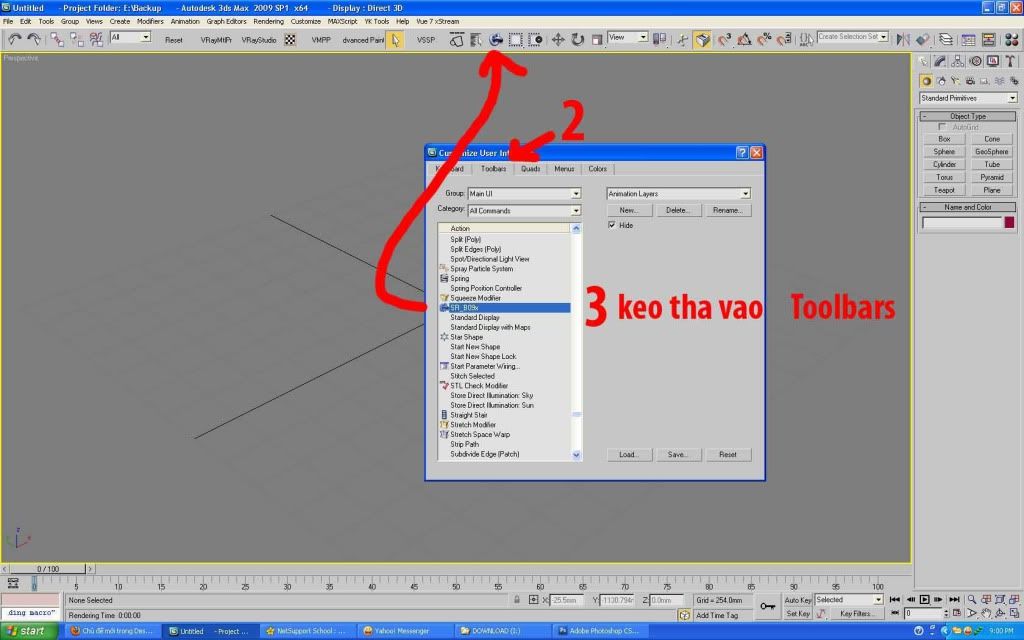Image resolution: width=1024 pixels, height=640 pixels.
Task: Open the Category All Commands dropdown
Action: pyautogui.click(x=524, y=210)
